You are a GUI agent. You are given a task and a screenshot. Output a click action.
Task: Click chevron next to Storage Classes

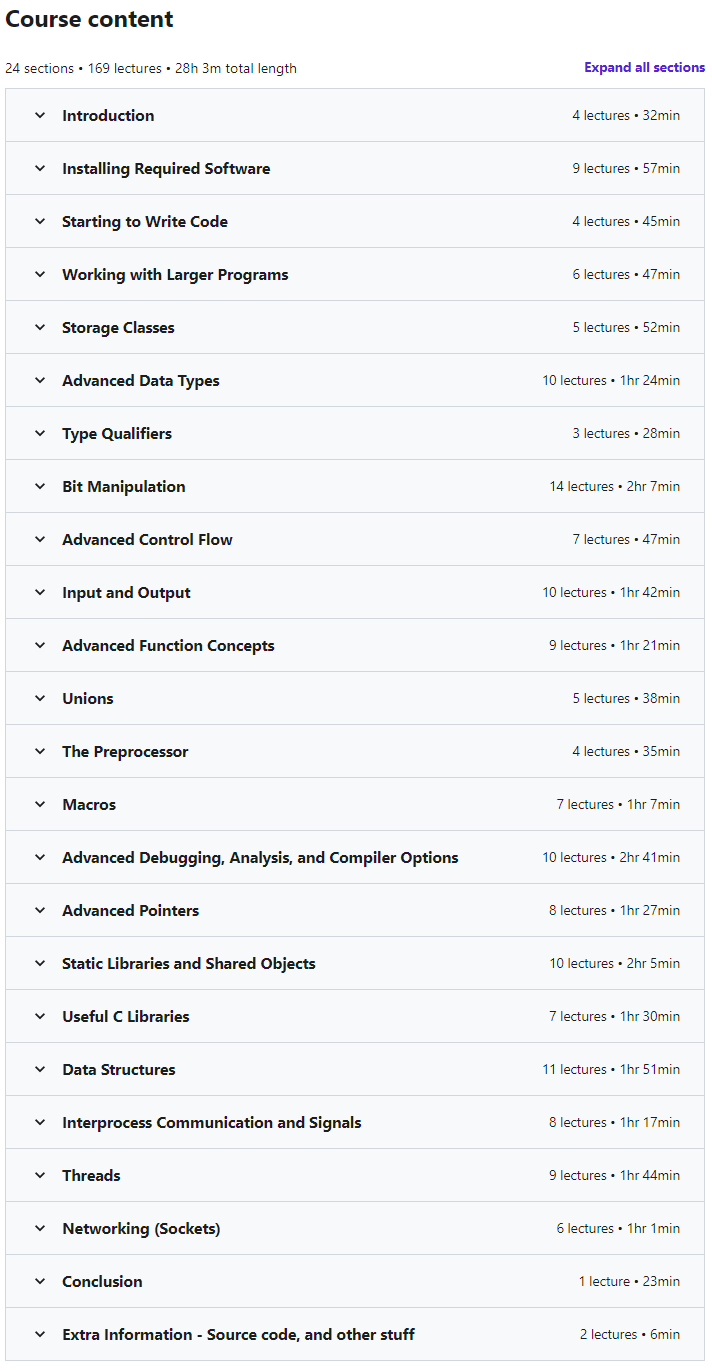tap(40, 327)
